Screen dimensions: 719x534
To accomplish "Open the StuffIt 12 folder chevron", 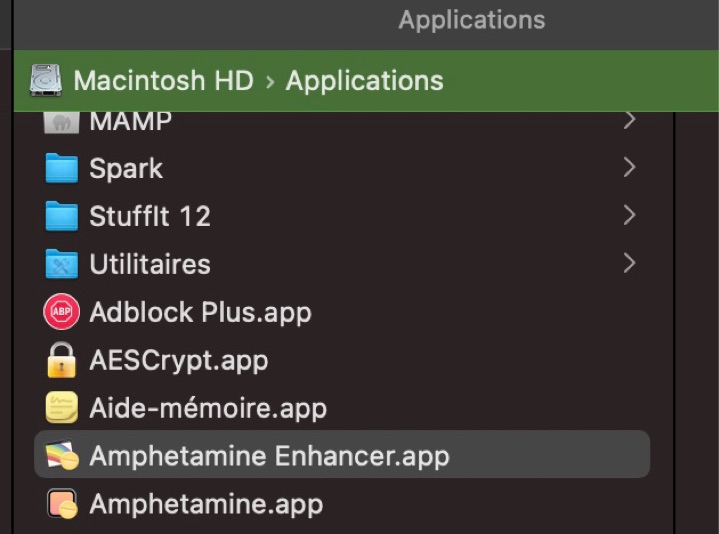I will [x=629, y=216].
